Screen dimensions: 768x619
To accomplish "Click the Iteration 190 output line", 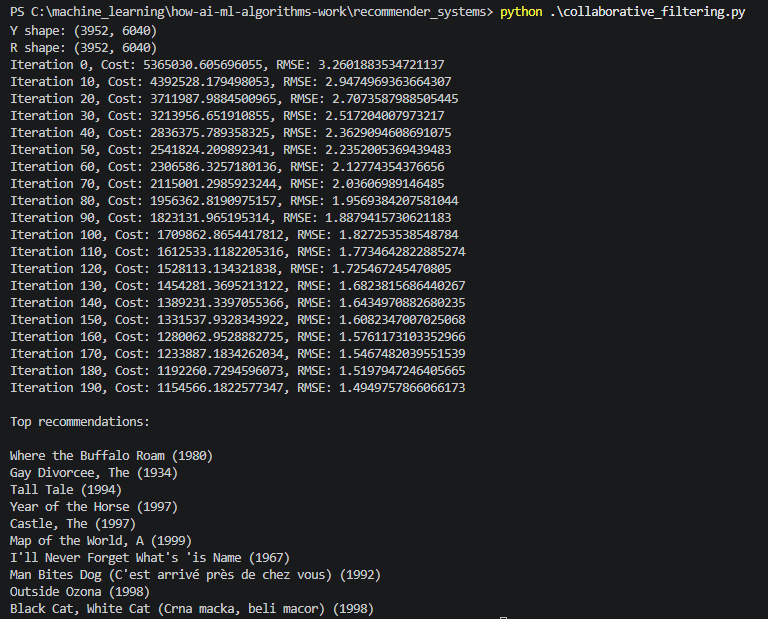I will point(237,387).
